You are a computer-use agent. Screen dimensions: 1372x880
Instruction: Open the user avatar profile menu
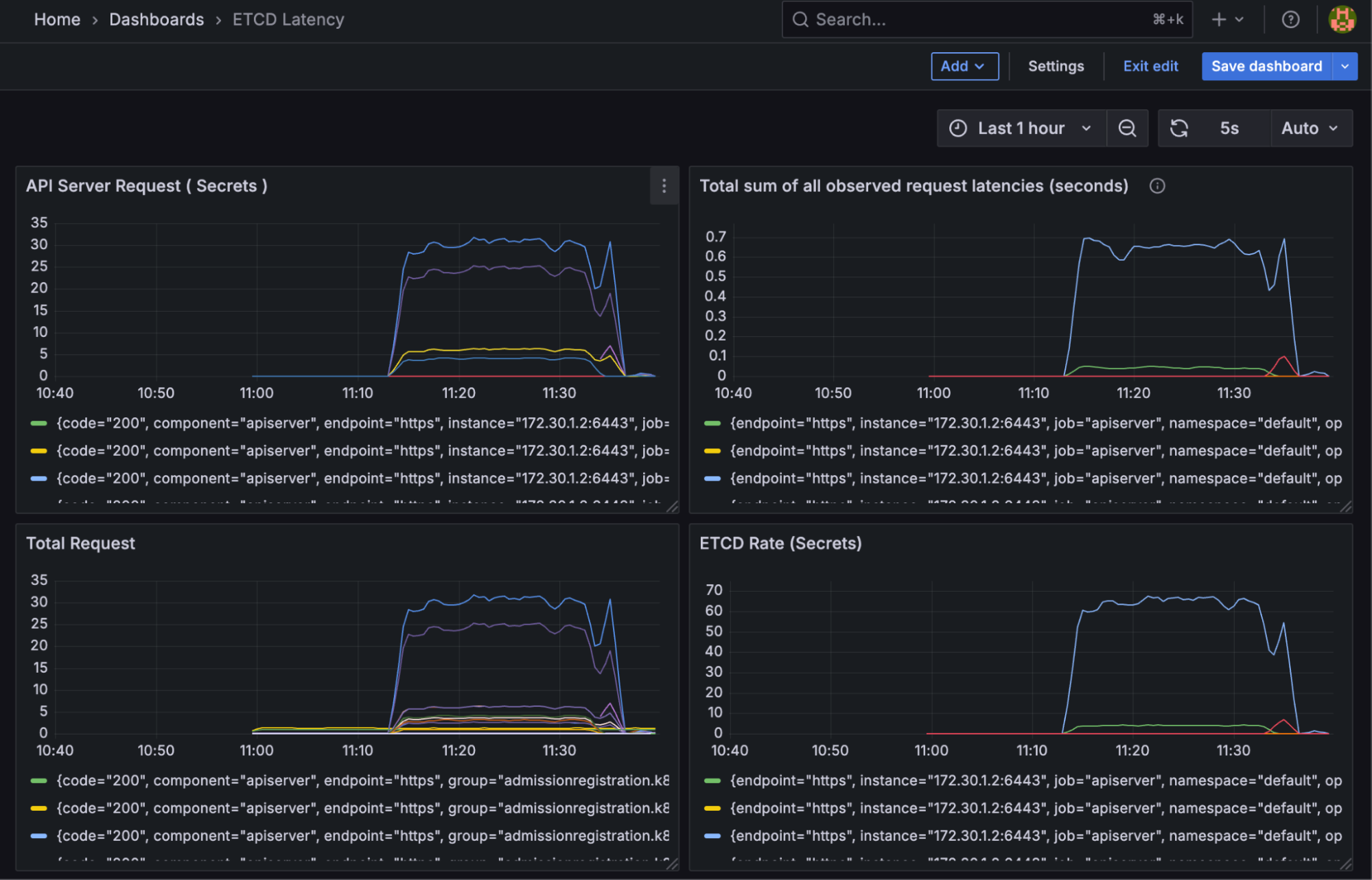tap(1342, 19)
